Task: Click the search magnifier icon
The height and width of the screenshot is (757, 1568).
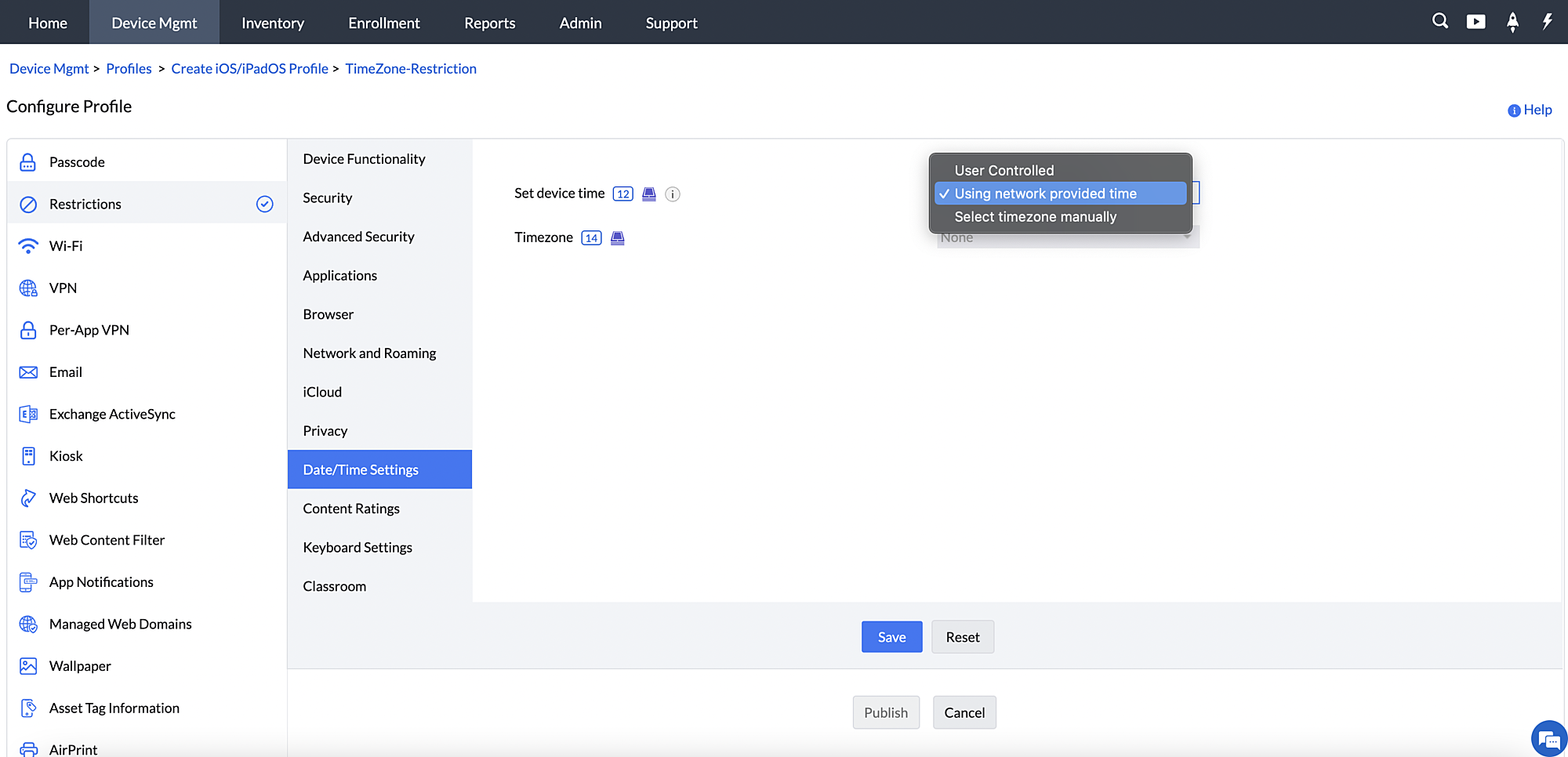Action: tap(1439, 21)
